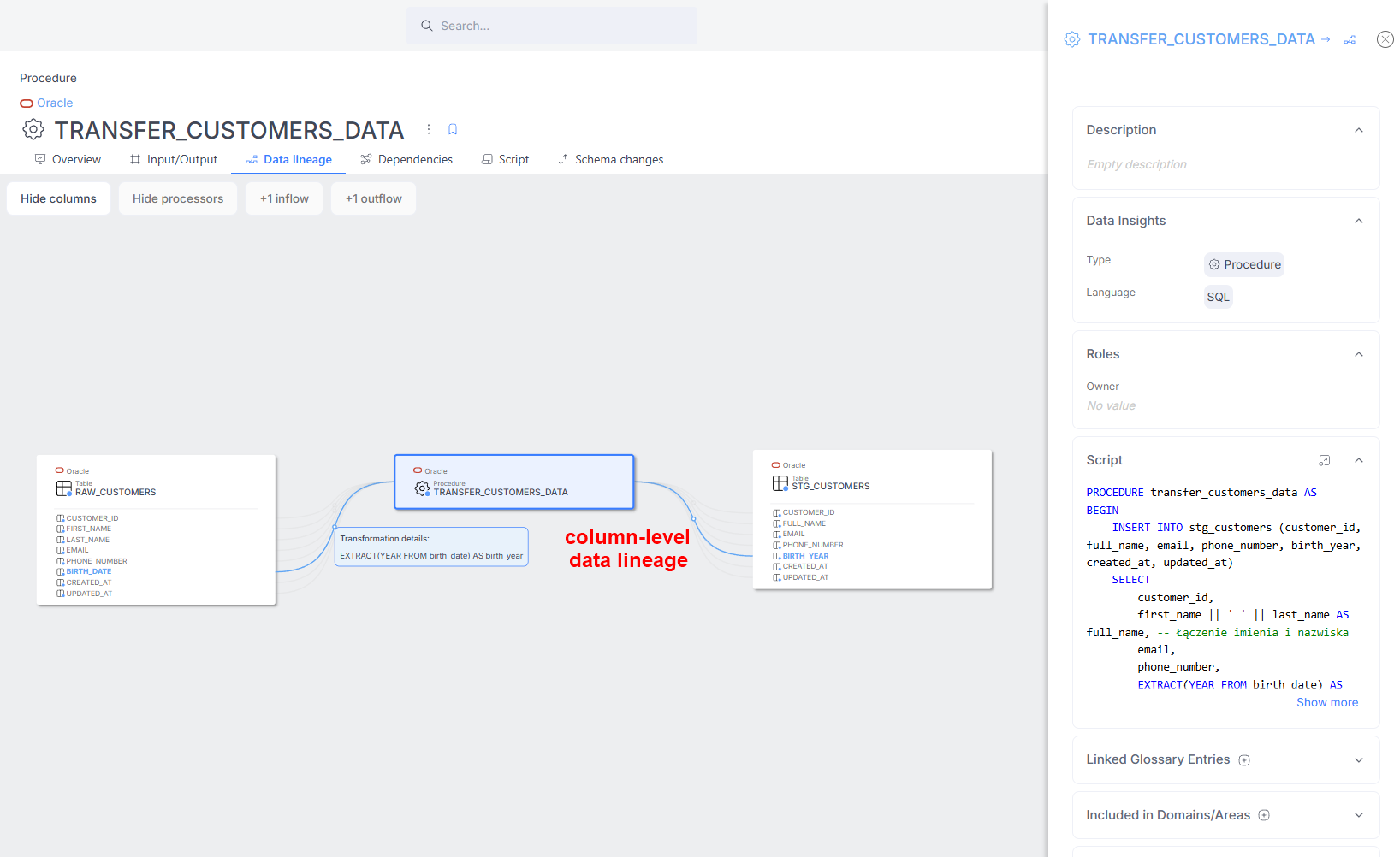Image resolution: width=1400 pixels, height=857 pixels.
Task: Toggle Hide columns in lineage view
Action: (x=58, y=198)
